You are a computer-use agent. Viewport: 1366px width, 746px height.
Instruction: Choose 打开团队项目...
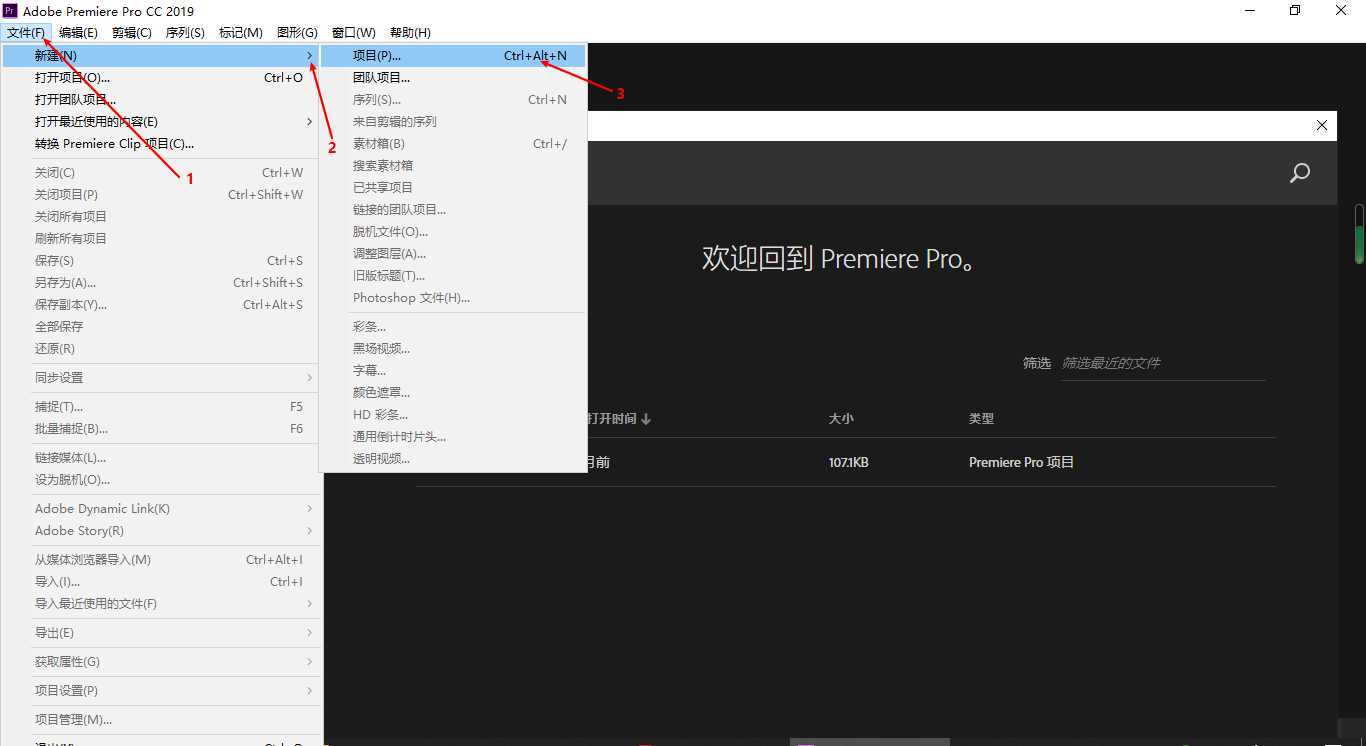[x=161, y=99]
